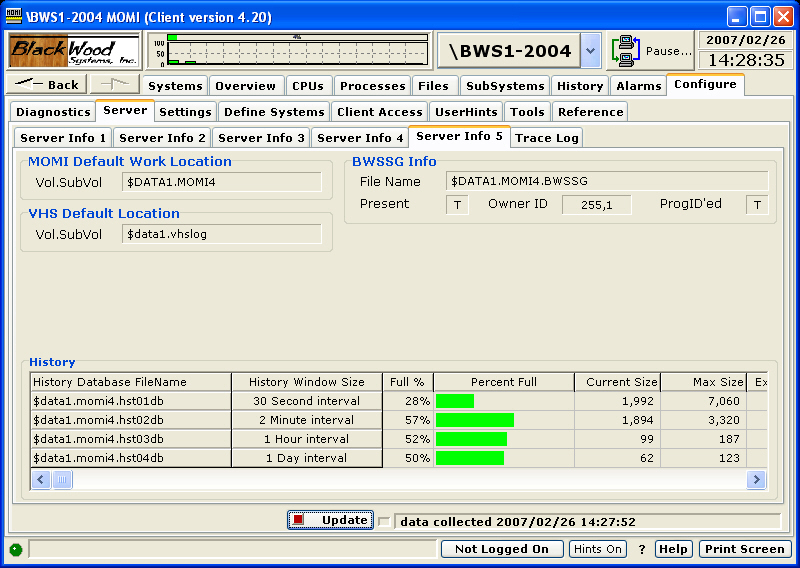Click the green status indicator icon

tap(16, 550)
